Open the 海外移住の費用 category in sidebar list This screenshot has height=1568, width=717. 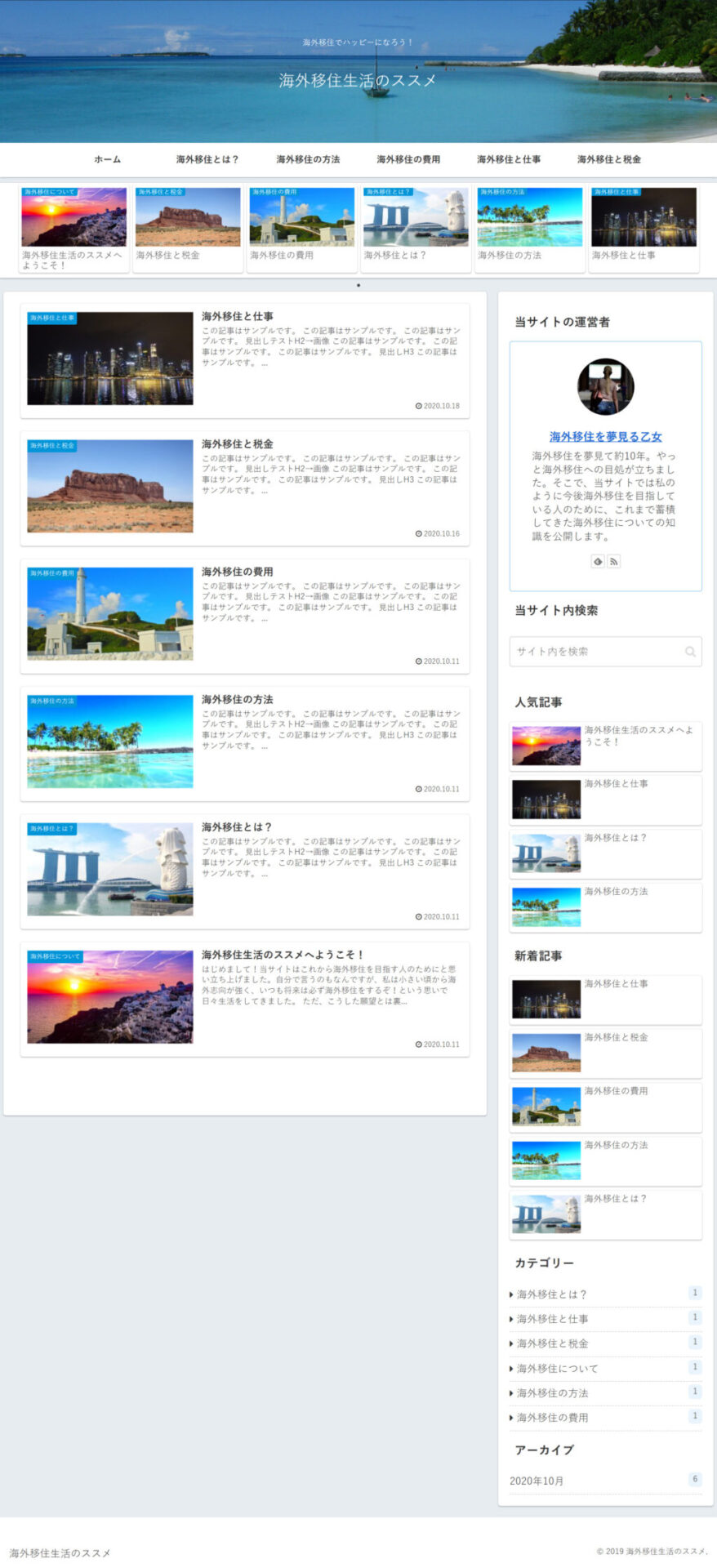click(552, 1418)
